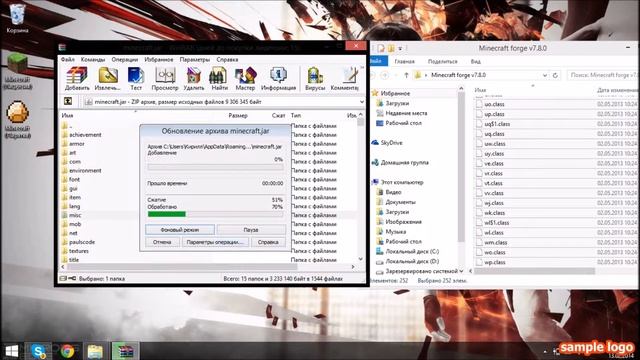Click the Пауза button in the update dialog

[251, 230]
